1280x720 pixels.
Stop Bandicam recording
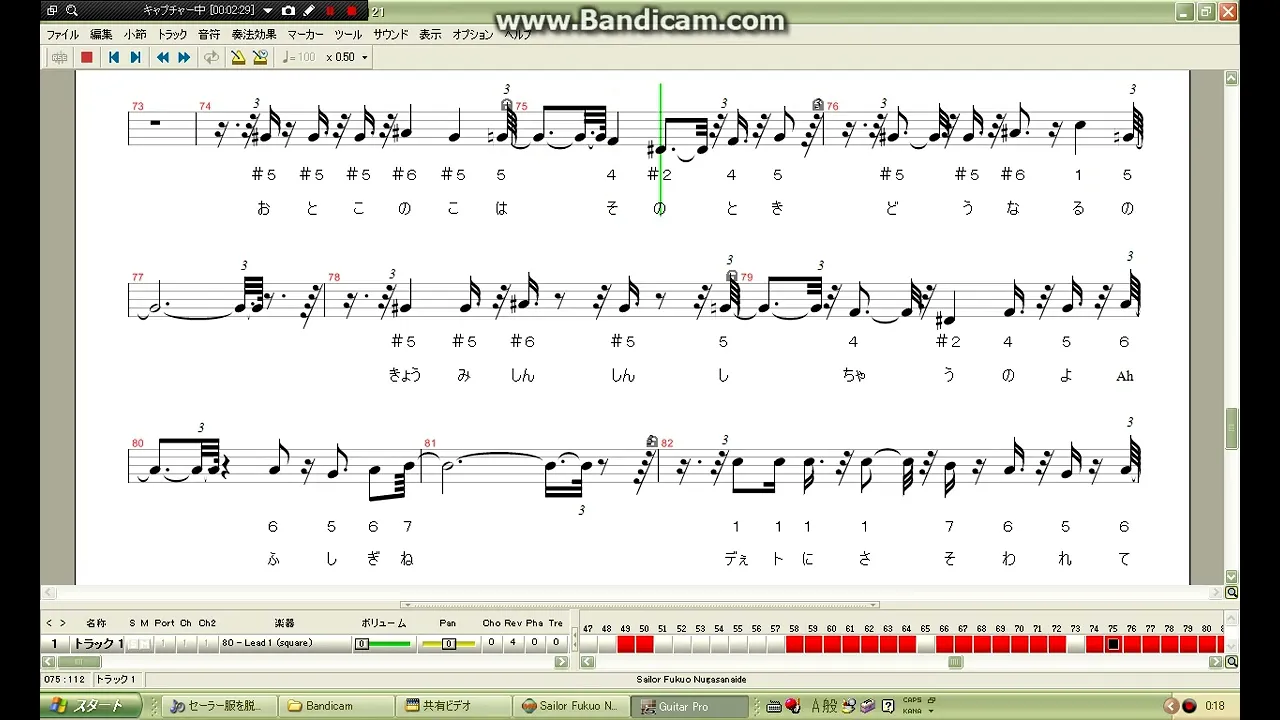[x=352, y=11]
